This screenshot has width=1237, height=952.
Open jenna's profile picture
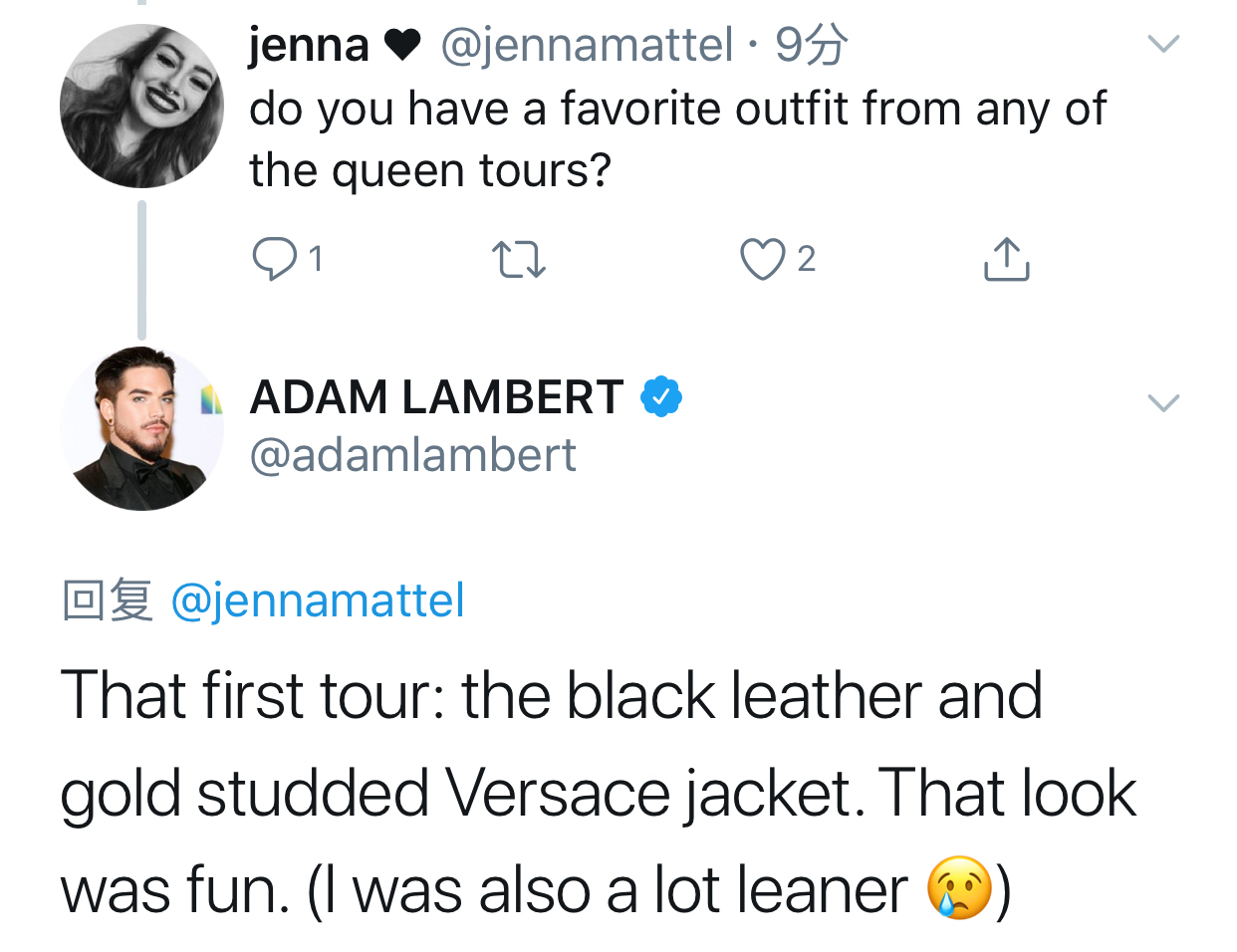click(x=141, y=107)
